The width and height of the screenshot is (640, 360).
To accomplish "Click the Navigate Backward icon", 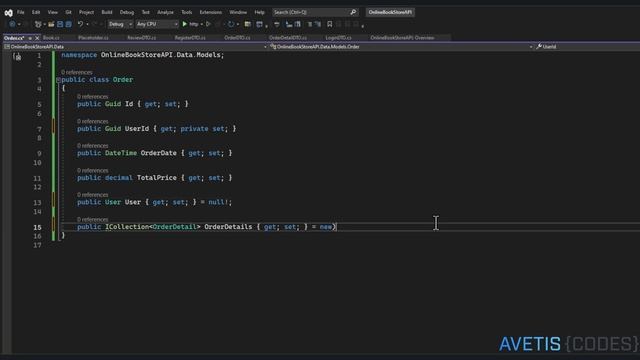I will click(12, 24).
